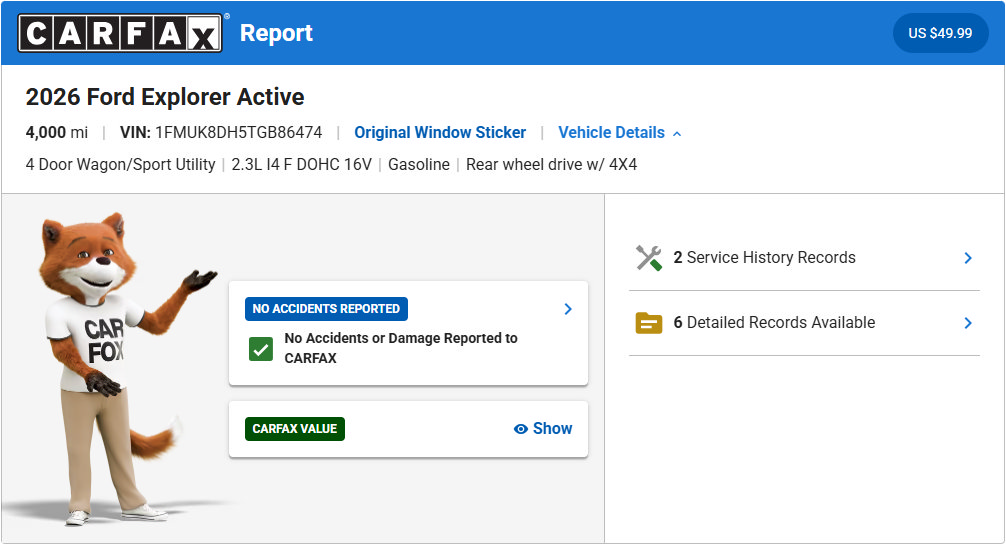Click the No Accidents Reported badge
The width and height of the screenshot is (1006, 544).
[326, 309]
